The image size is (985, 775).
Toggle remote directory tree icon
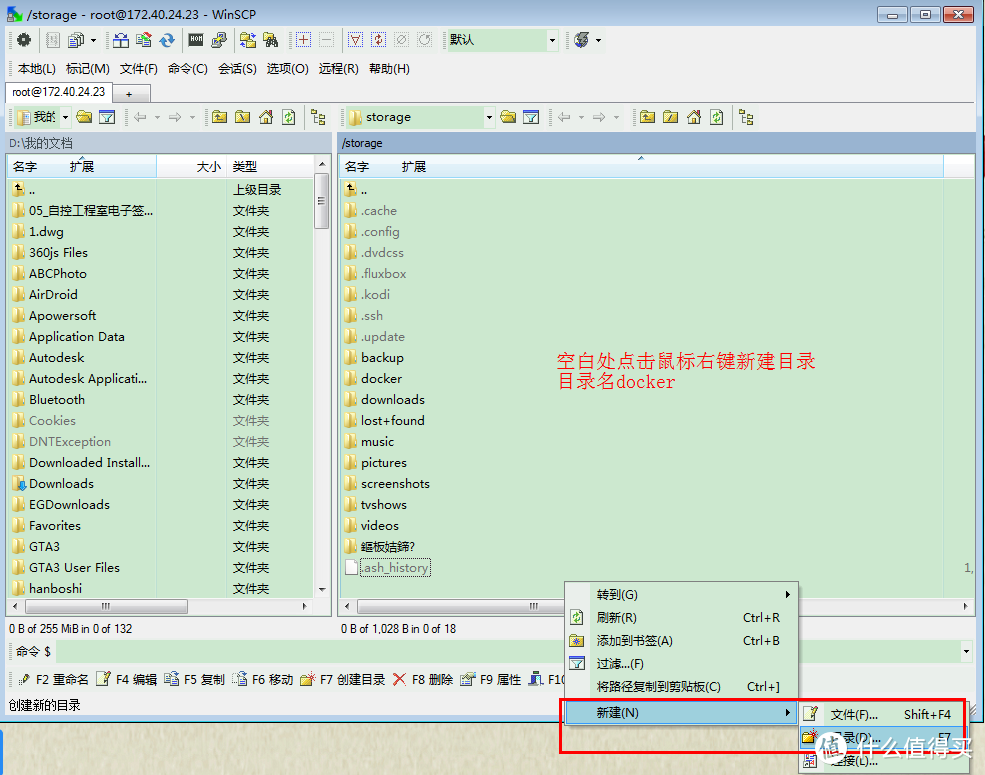(x=746, y=117)
